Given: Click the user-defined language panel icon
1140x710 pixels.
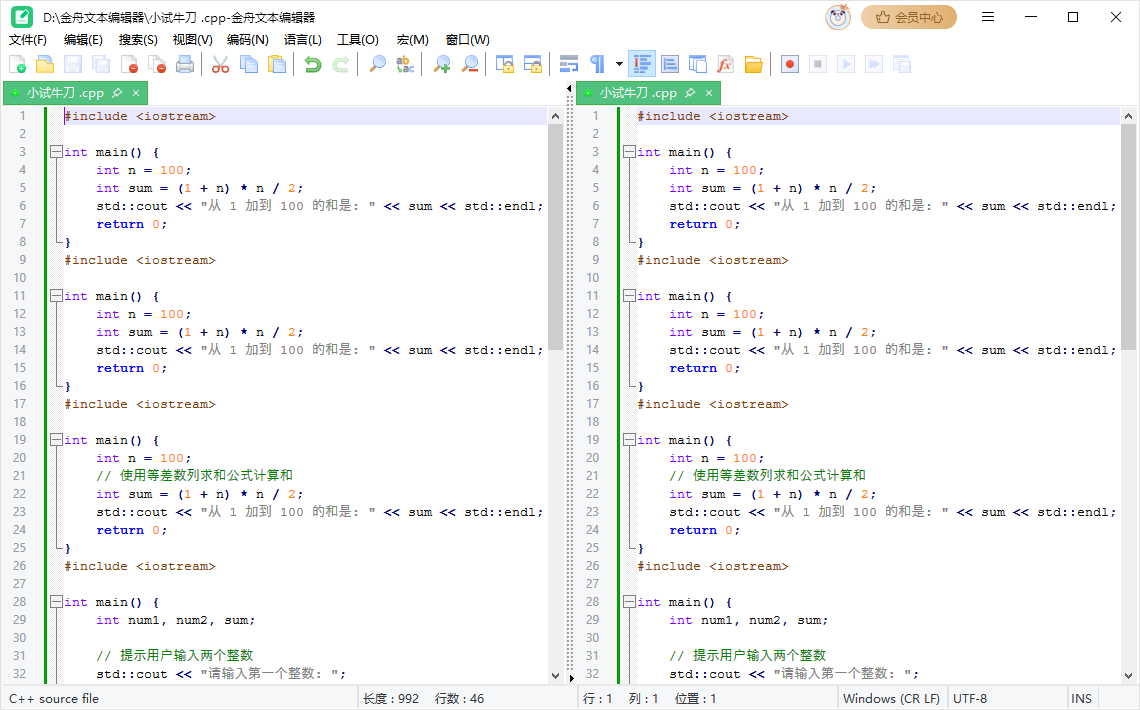Looking at the screenshot, I should 670,65.
